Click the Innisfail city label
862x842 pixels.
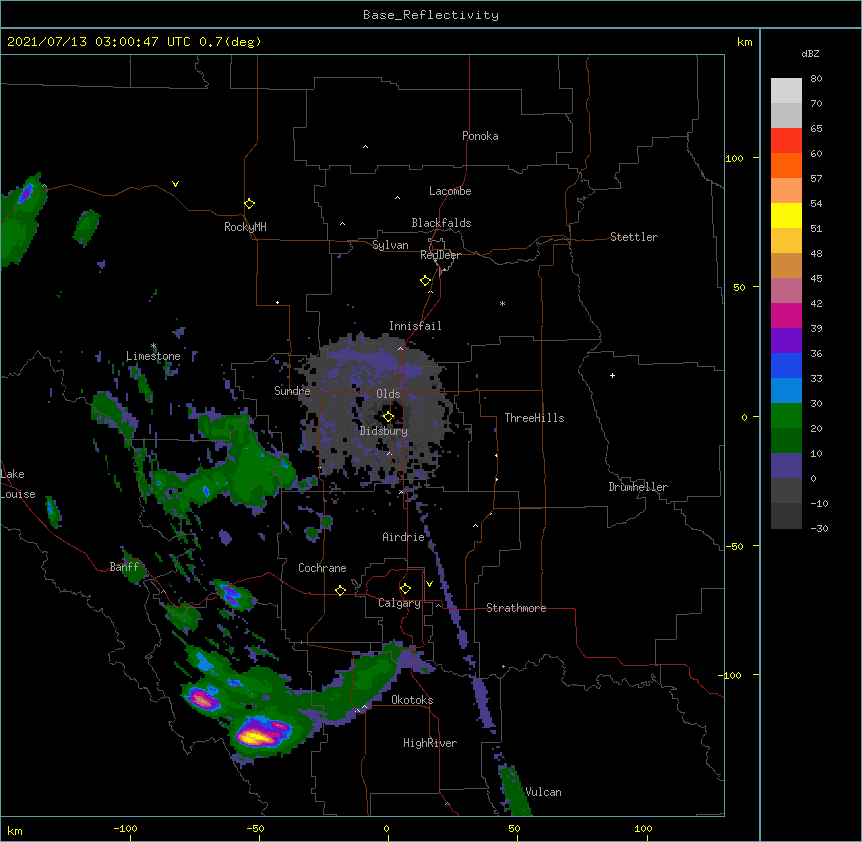tap(415, 326)
